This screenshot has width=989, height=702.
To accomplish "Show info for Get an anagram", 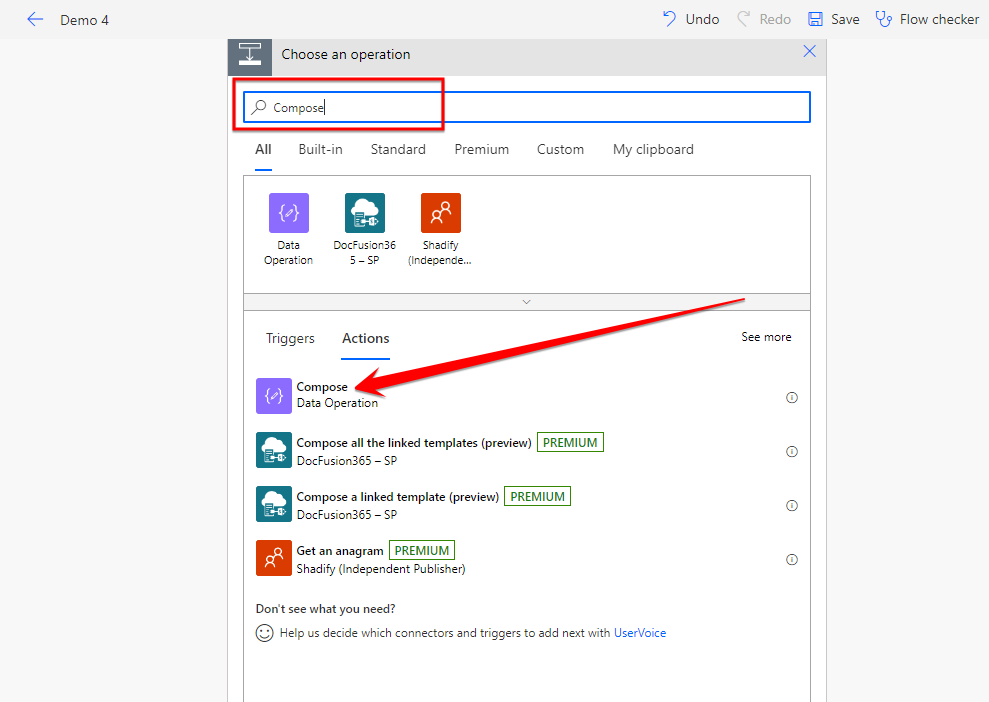I will click(792, 559).
